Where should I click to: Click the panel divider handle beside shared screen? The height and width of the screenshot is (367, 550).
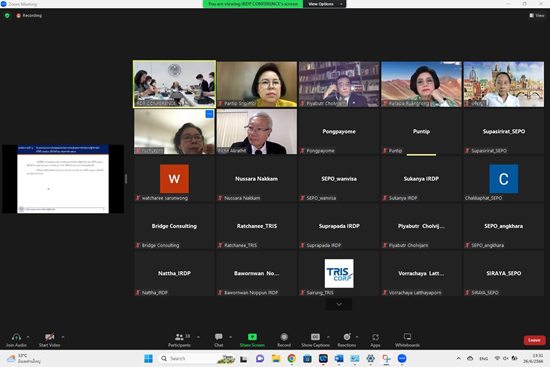pos(126,179)
